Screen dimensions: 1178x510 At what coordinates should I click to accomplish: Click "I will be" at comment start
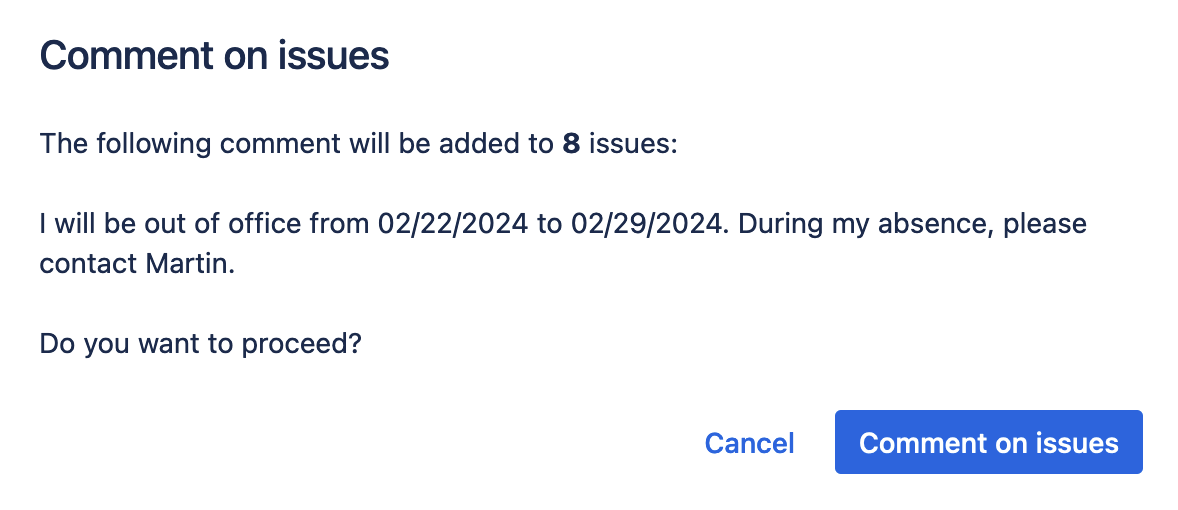(x=84, y=223)
